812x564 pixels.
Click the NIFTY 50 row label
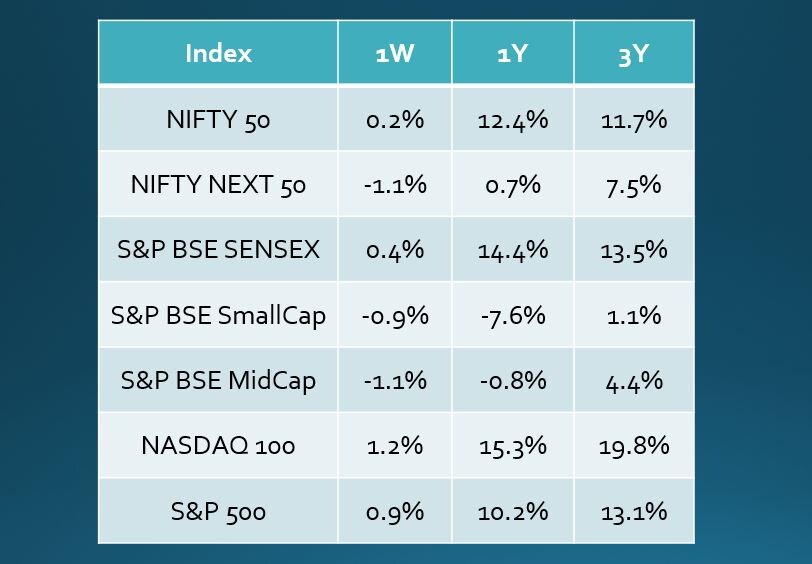[218, 120]
